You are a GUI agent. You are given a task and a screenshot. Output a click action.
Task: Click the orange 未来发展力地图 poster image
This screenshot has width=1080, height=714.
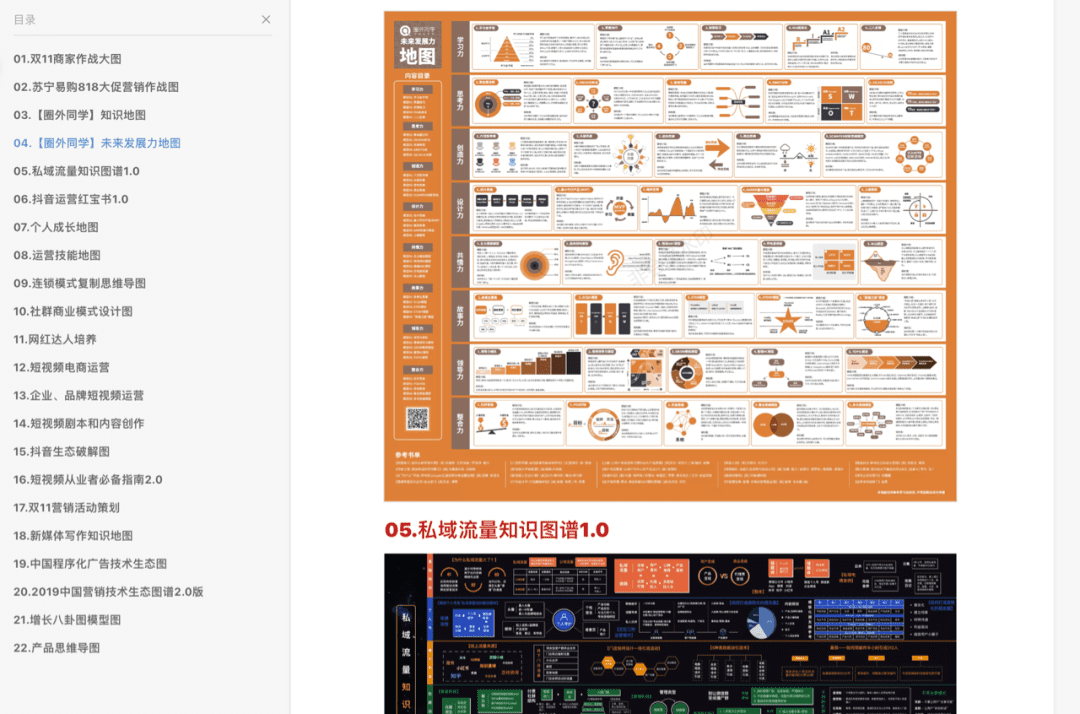click(x=670, y=256)
